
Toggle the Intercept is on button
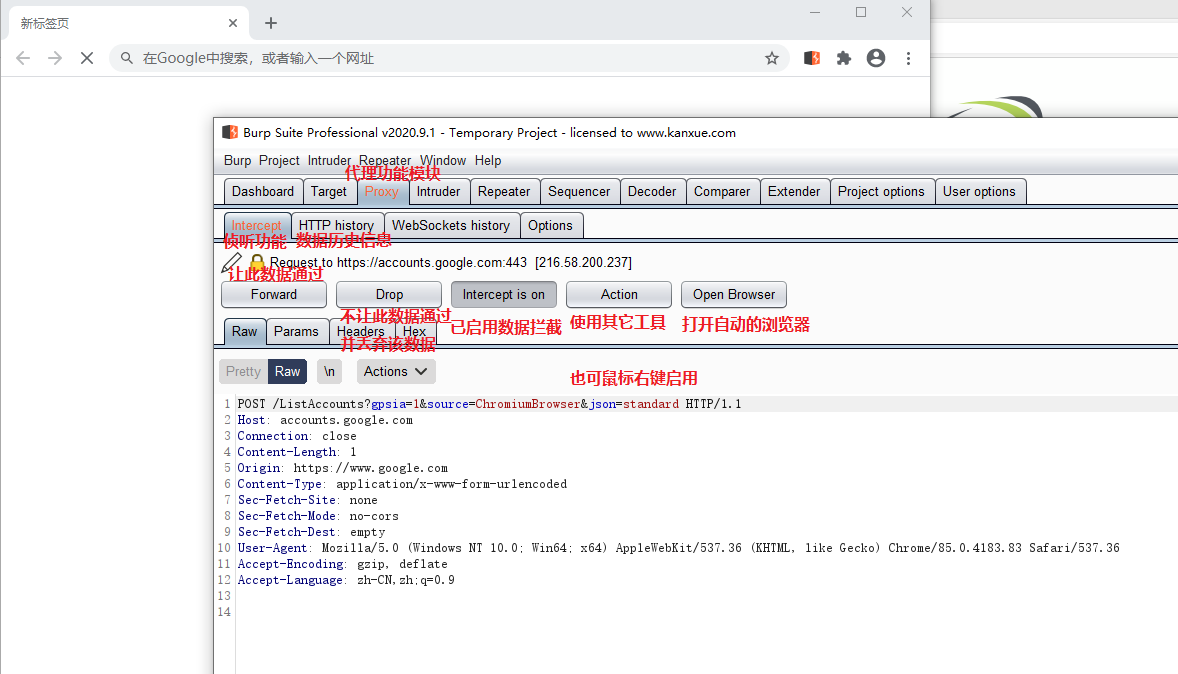pos(504,295)
